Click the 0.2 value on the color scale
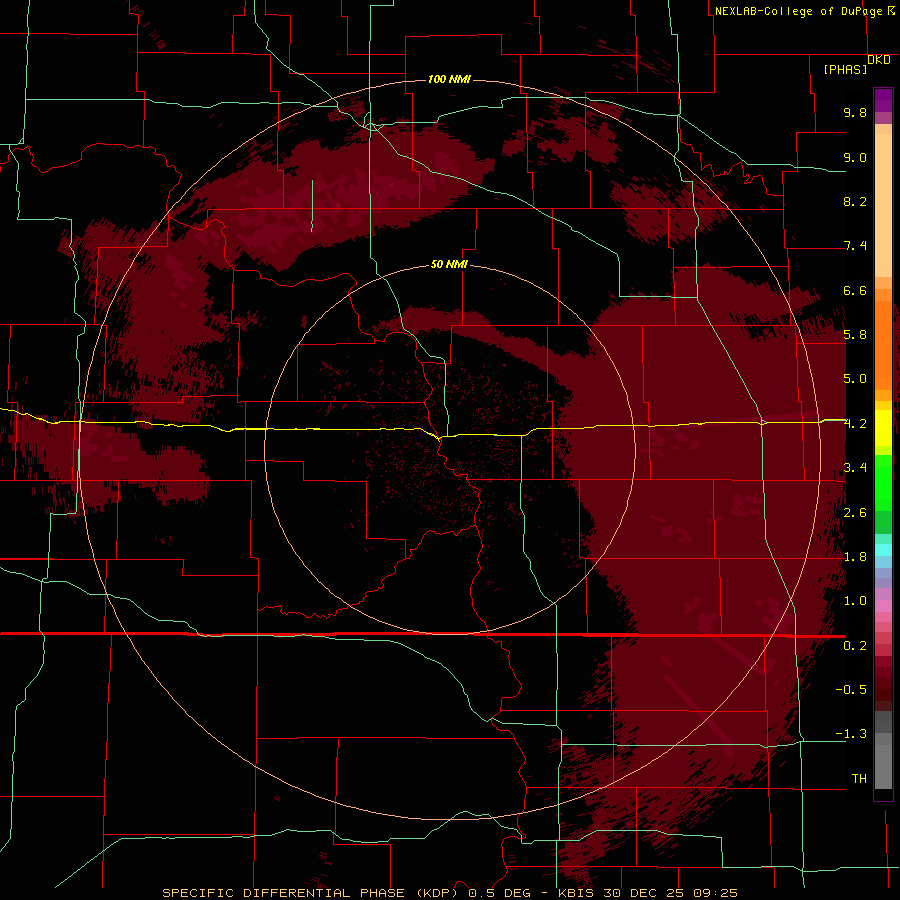The image size is (900, 900). click(x=855, y=645)
